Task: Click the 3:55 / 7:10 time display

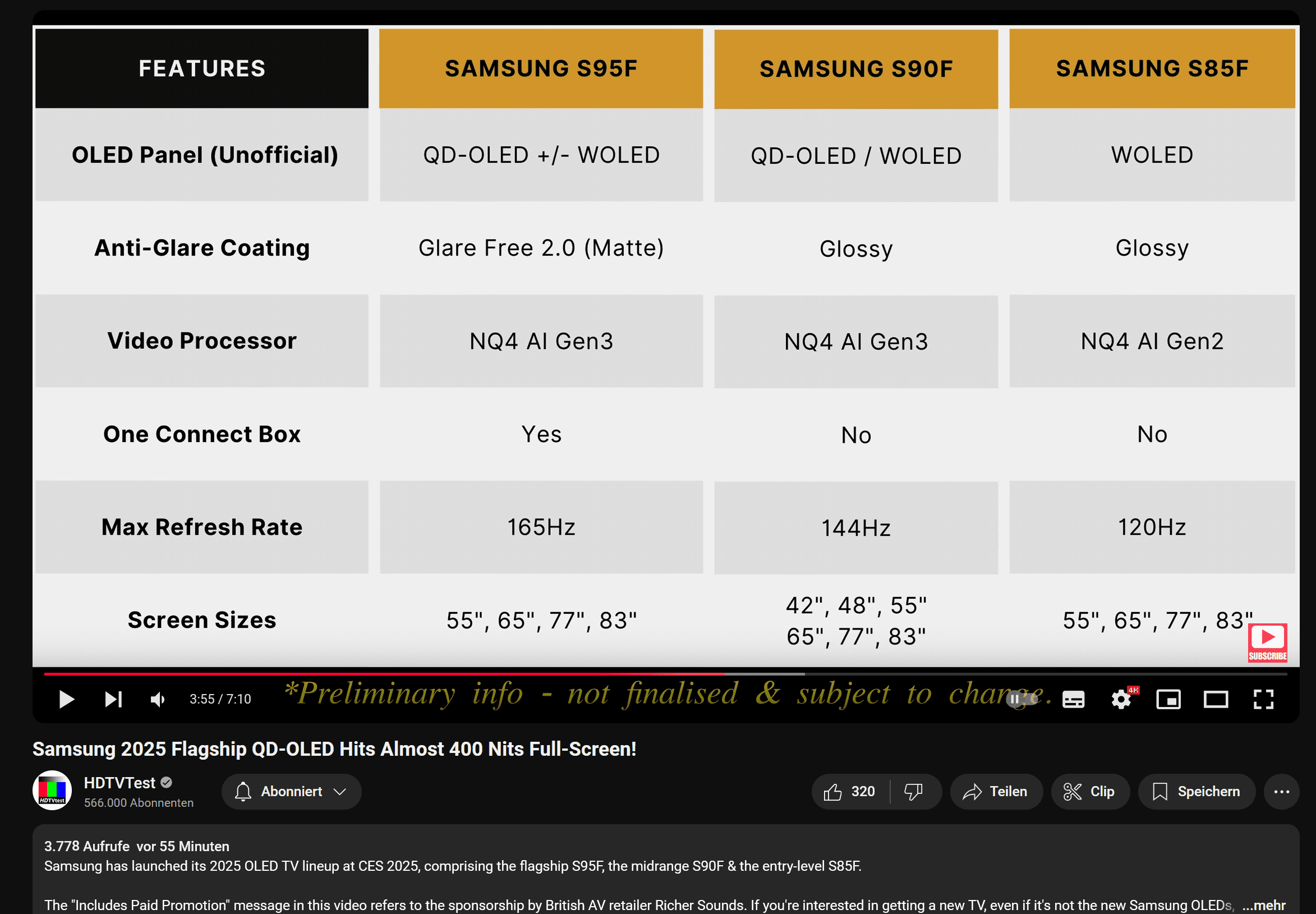Action: pyautogui.click(x=220, y=699)
